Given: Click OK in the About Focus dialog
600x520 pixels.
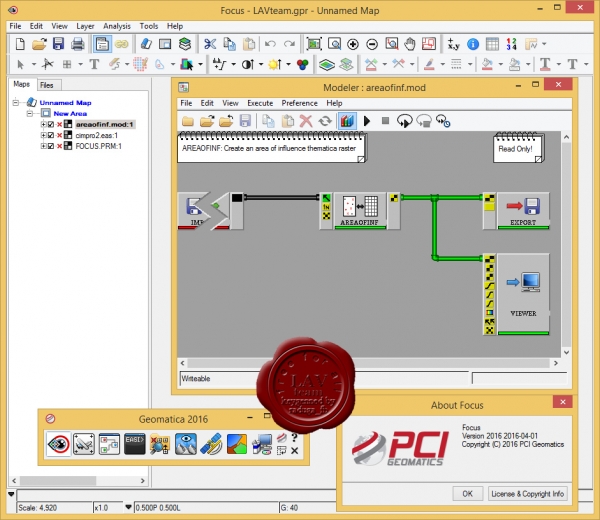Looking at the screenshot, I should click(467, 494).
